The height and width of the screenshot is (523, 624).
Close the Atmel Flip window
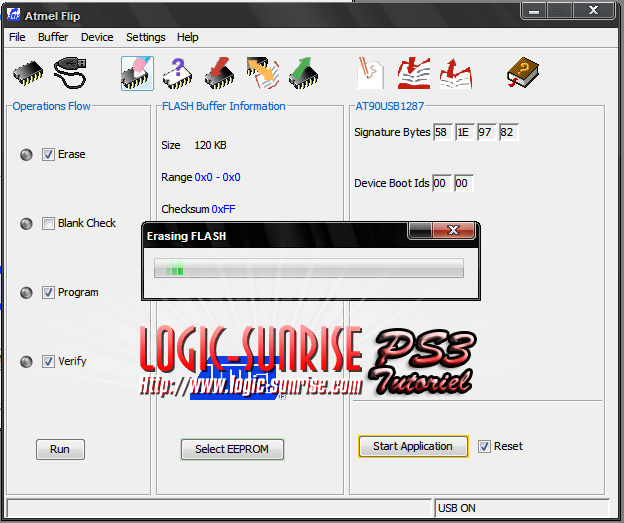(x=593, y=10)
